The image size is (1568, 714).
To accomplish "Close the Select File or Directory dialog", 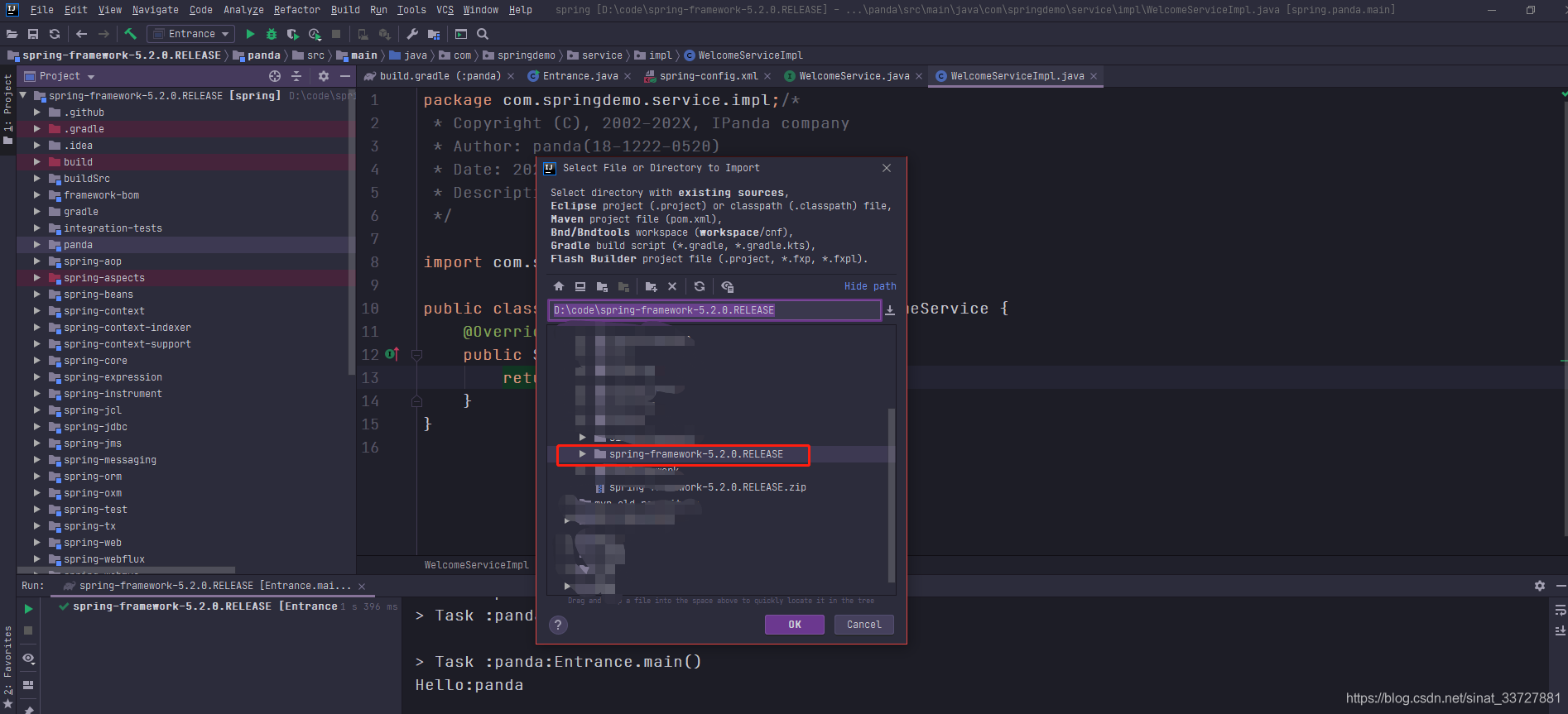I will [x=887, y=168].
